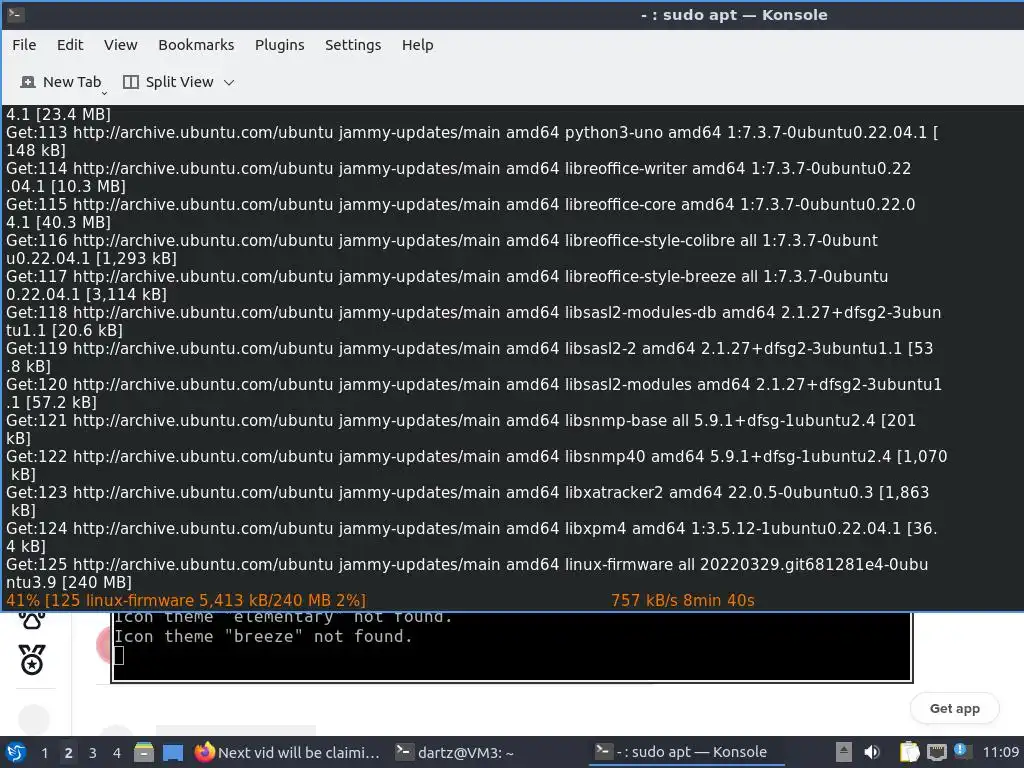
Task: Click the Get:116 libreoffice-style-colibre line
Action: [x=442, y=249]
